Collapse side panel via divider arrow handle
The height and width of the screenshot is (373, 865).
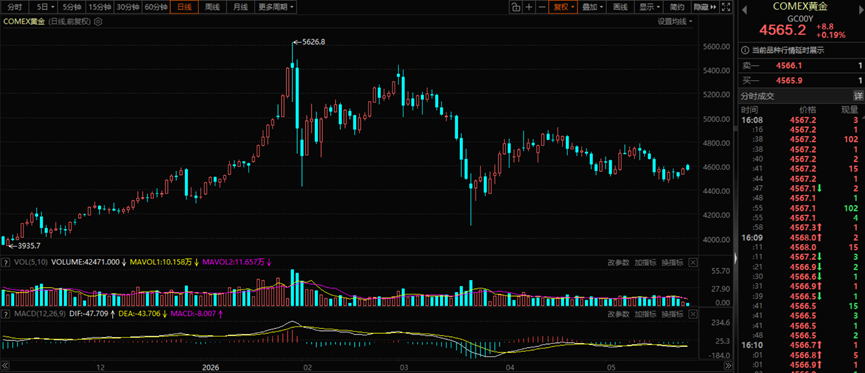(736, 257)
